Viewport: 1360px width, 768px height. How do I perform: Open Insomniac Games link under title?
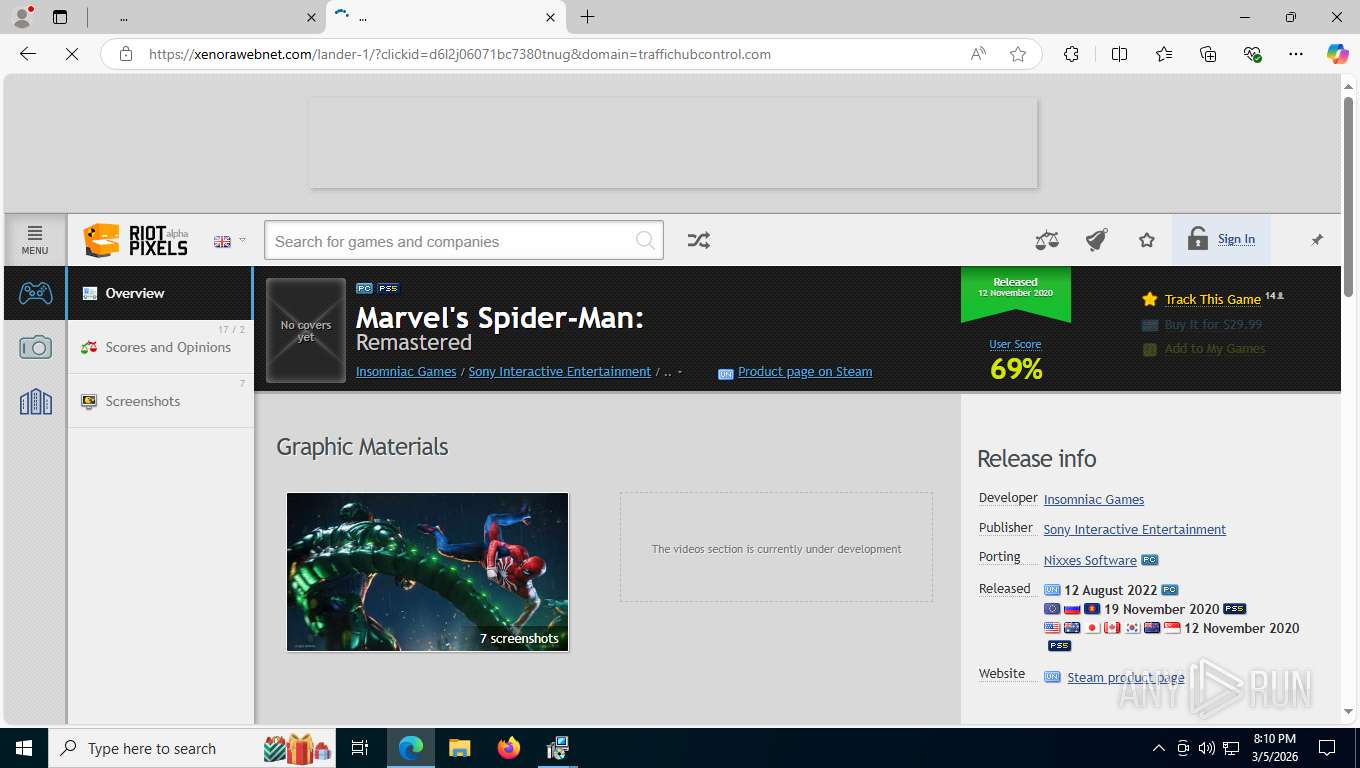click(406, 371)
